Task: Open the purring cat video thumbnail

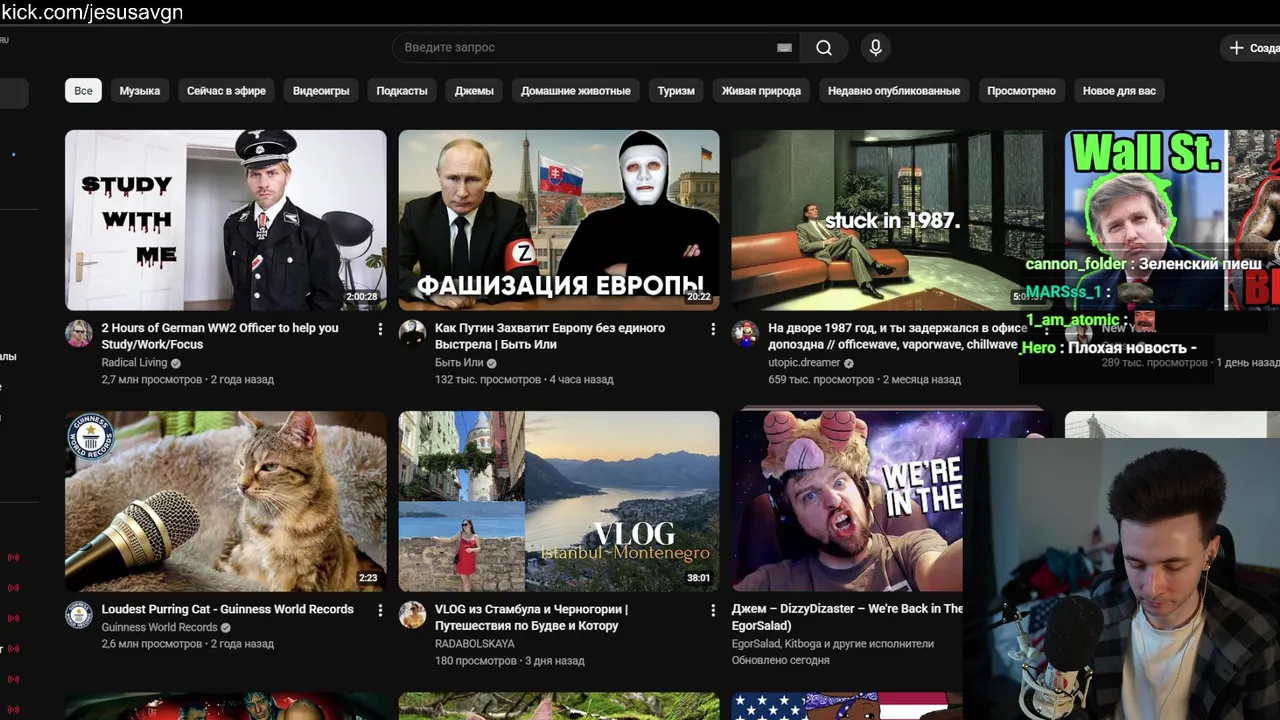Action: [226, 501]
